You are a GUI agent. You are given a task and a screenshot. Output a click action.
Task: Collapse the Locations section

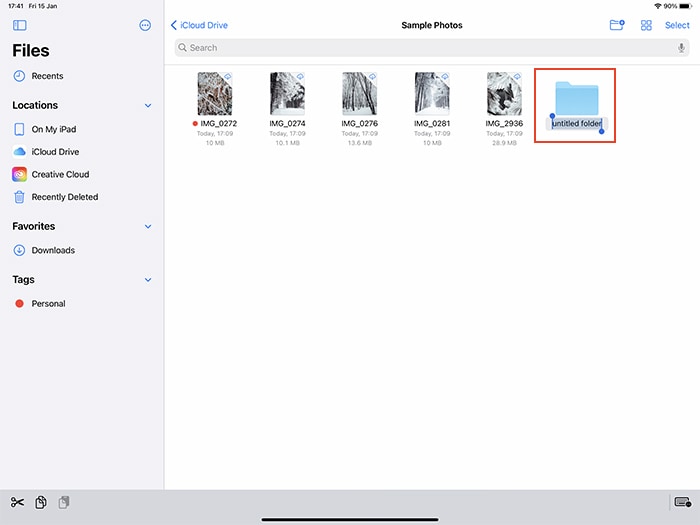[148, 106]
